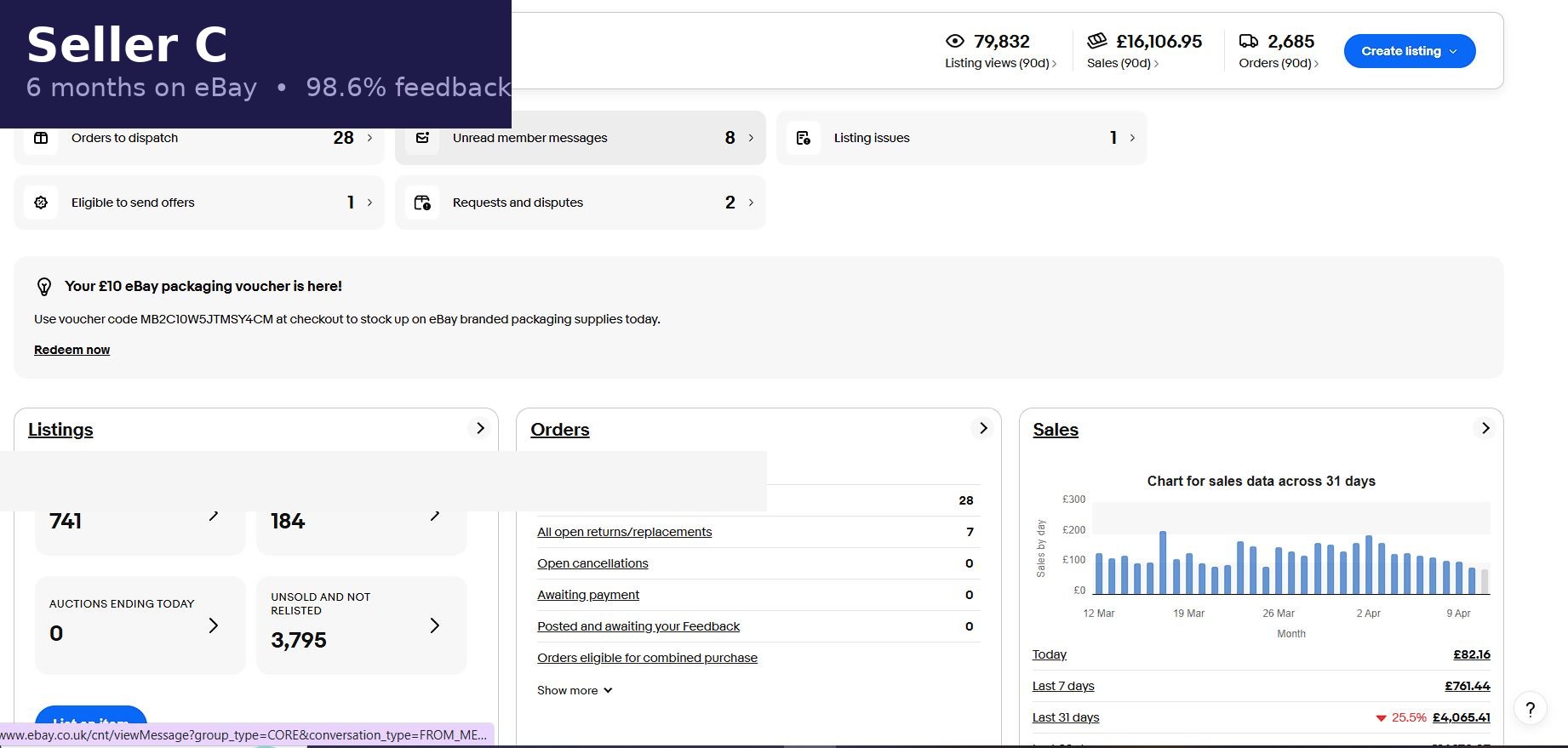The height and width of the screenshot is (748, 1568).
Task: Open the Sales section heading link
Action: click(x=1056, y=430)
